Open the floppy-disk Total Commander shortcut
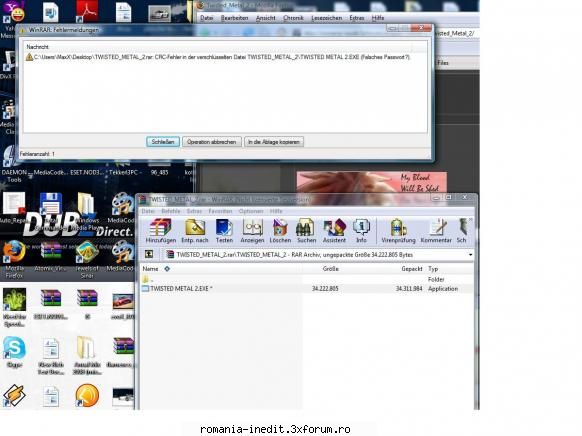 pos(50,208)
